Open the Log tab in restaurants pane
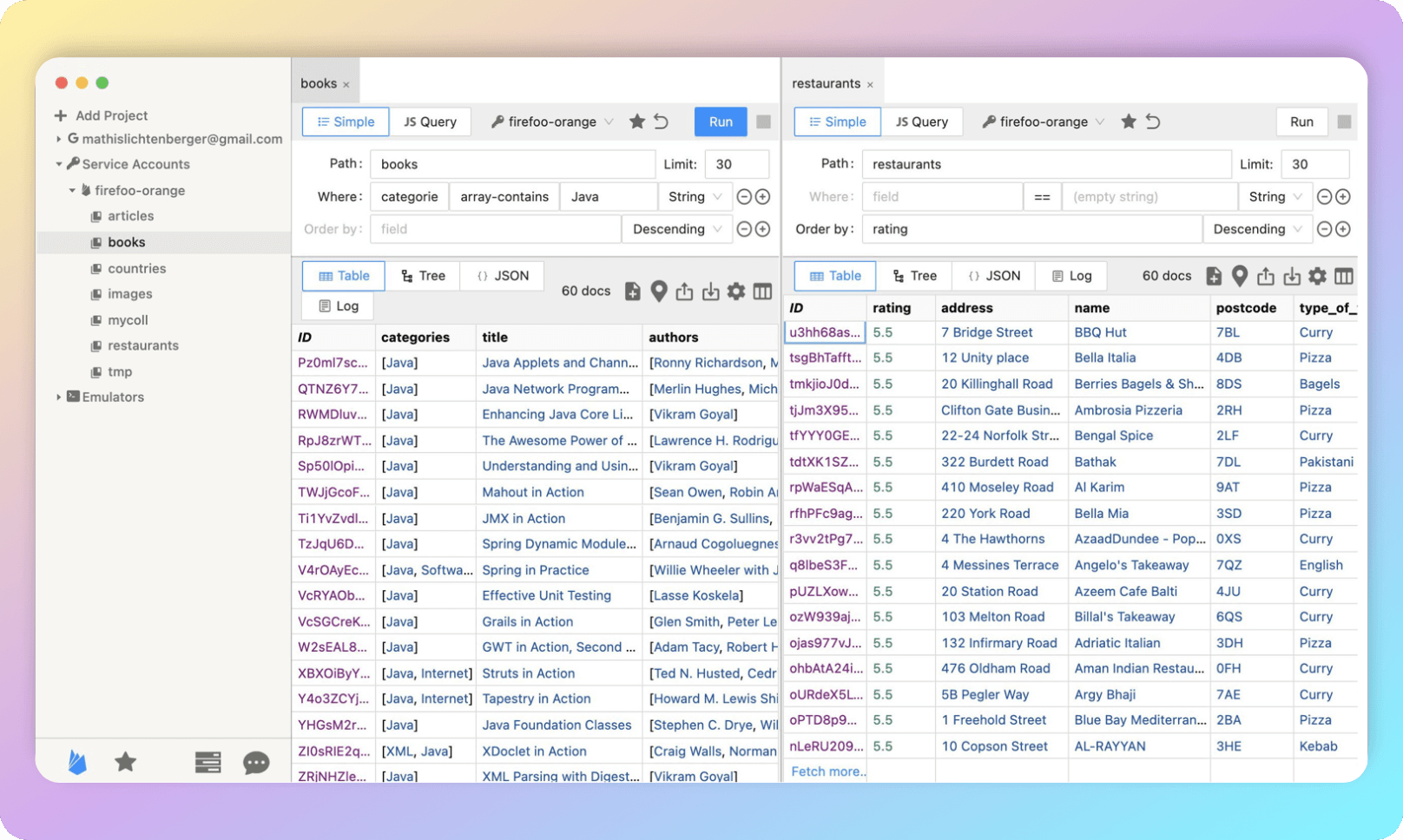Image resolution: width=1403 pixels, height=840 pixels. coord(1071,276)
